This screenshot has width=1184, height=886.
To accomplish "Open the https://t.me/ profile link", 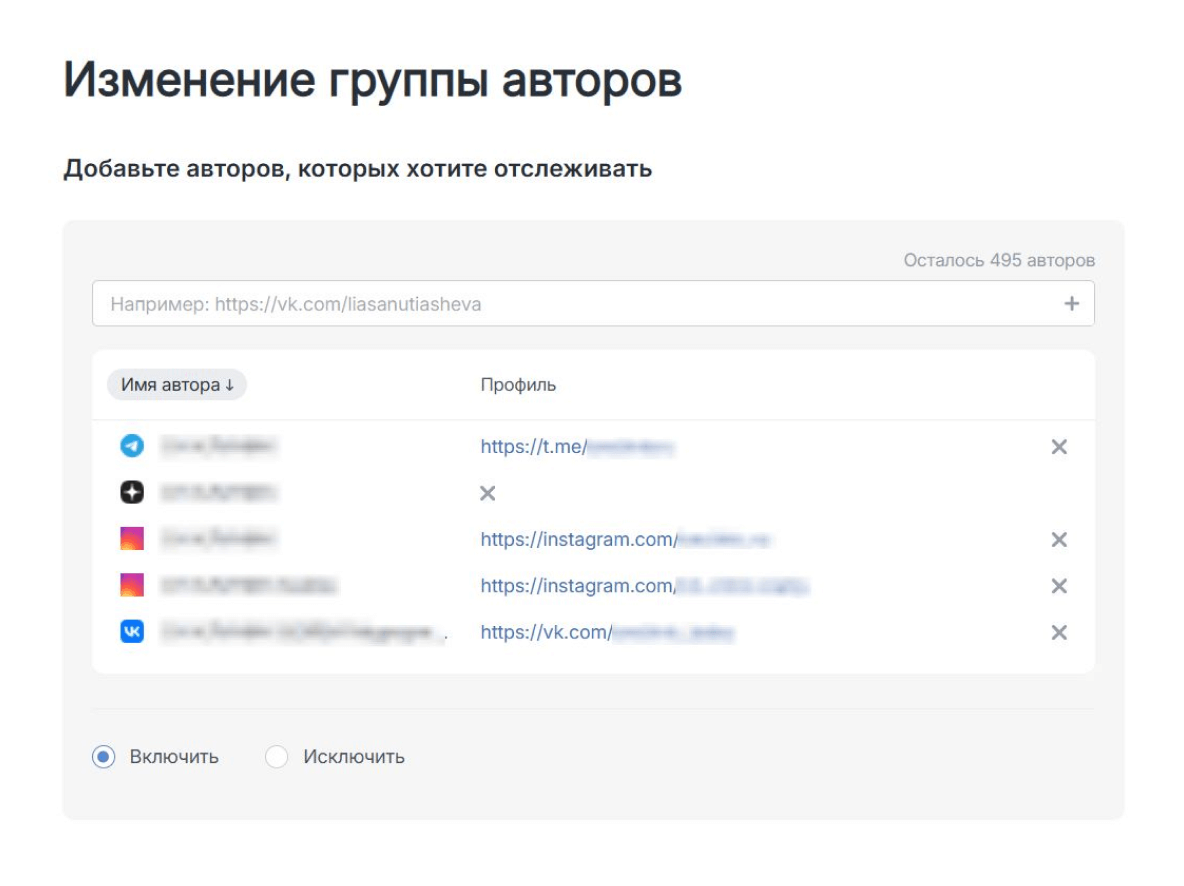I will [577, 447].
